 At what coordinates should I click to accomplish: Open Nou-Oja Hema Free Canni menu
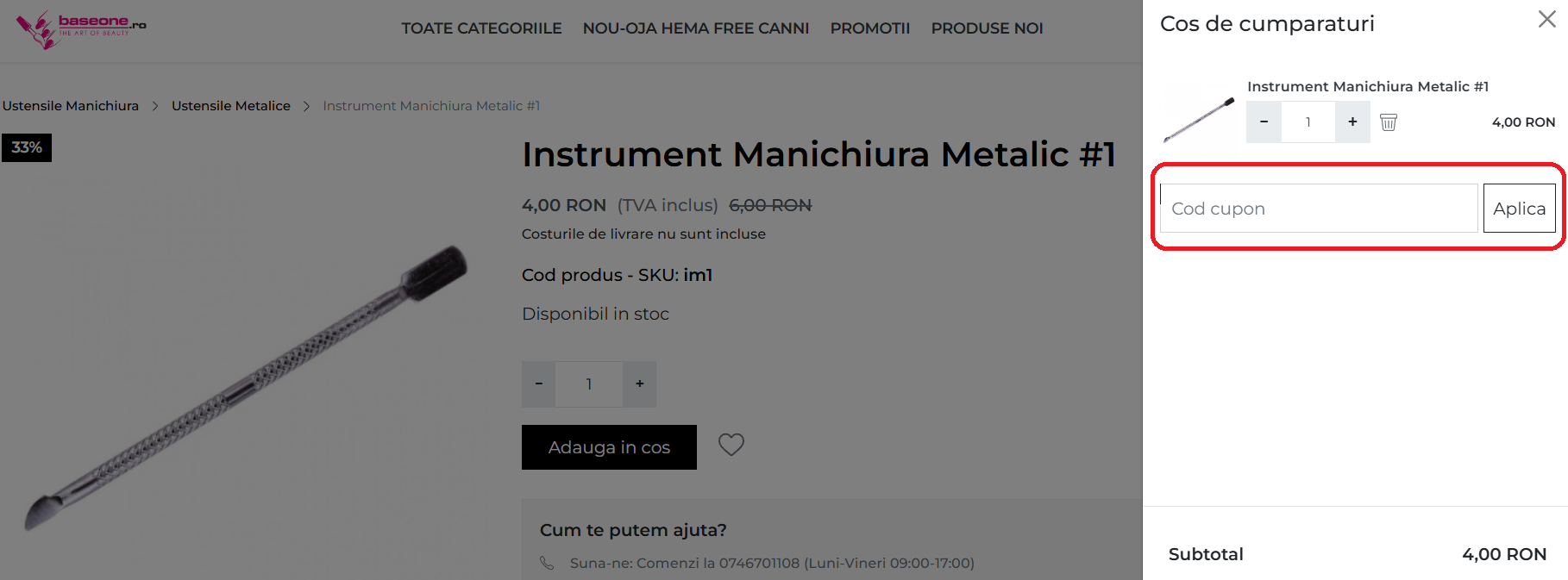coord(695,28)
